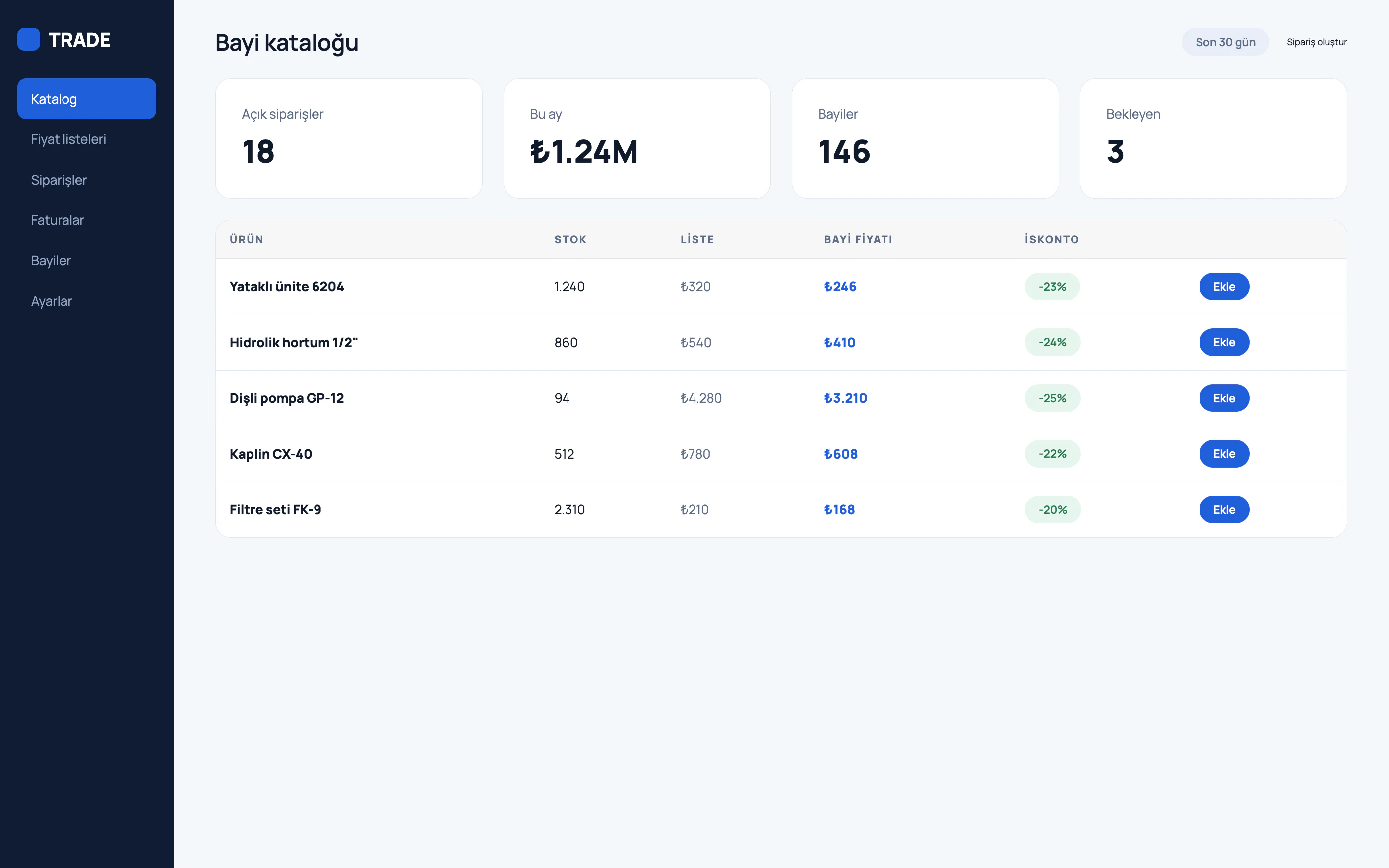
Task: Click the -22% discount badge
Action: click(1052, 453)
